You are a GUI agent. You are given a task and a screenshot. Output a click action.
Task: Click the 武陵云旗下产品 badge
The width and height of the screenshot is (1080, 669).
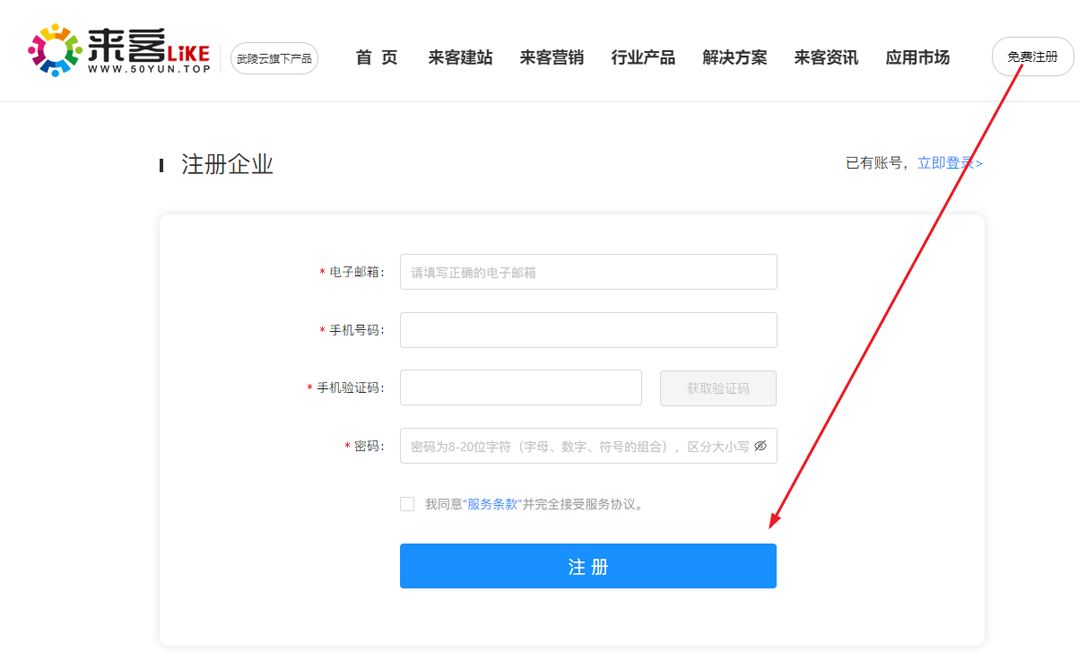[x=274, y=59]
